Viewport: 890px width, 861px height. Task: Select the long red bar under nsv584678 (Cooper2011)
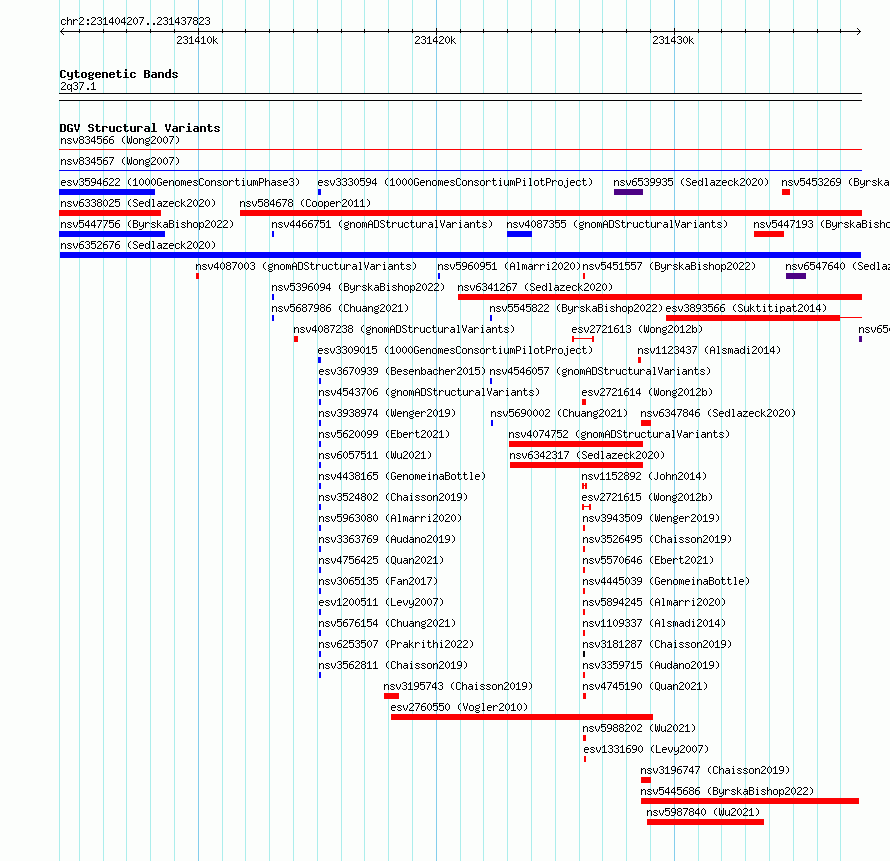(x=551, y=213)
